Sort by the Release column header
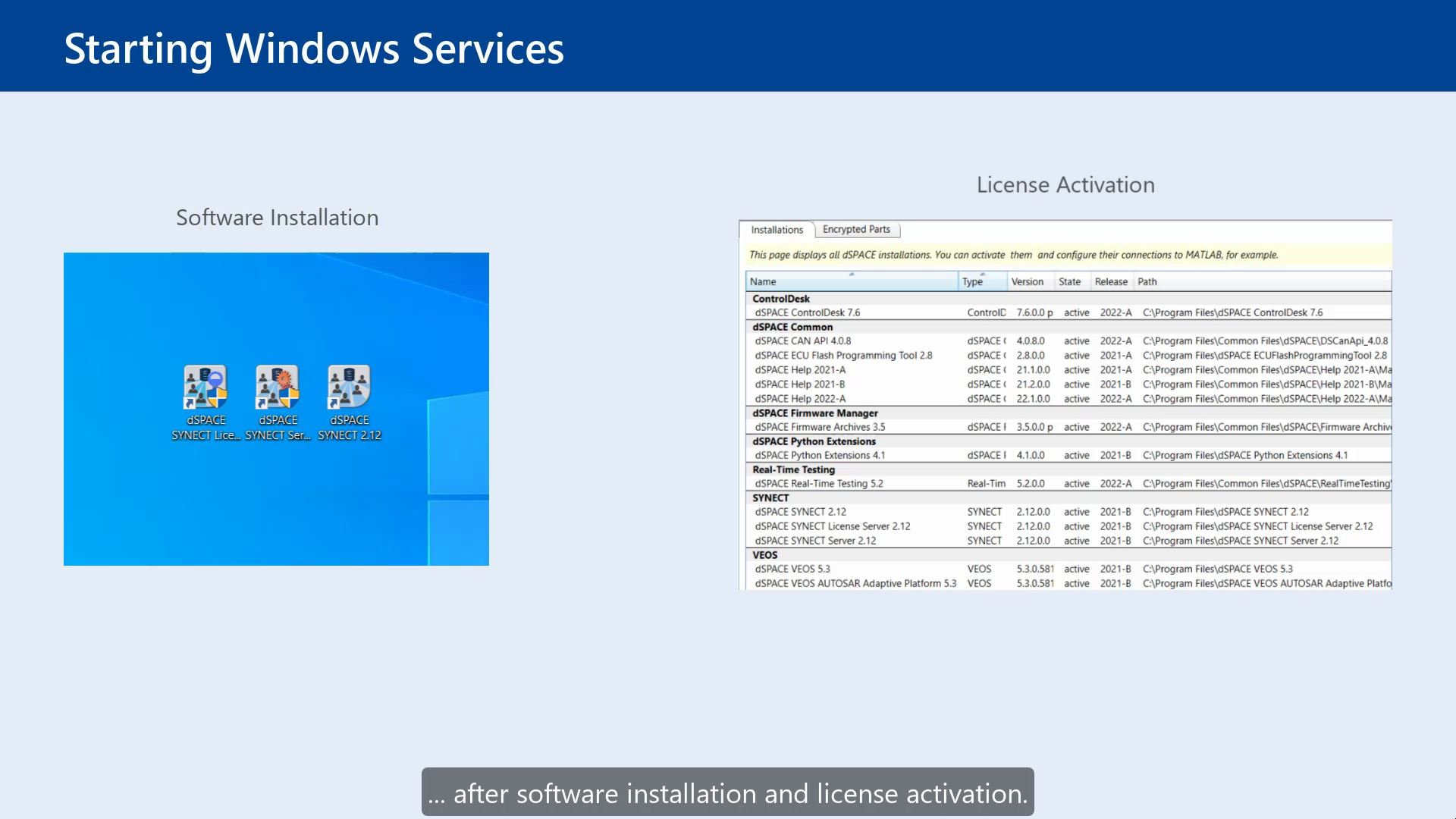Image resolution: width=1456 pixels, height=819 pixels. click(x=1112, y=281)
